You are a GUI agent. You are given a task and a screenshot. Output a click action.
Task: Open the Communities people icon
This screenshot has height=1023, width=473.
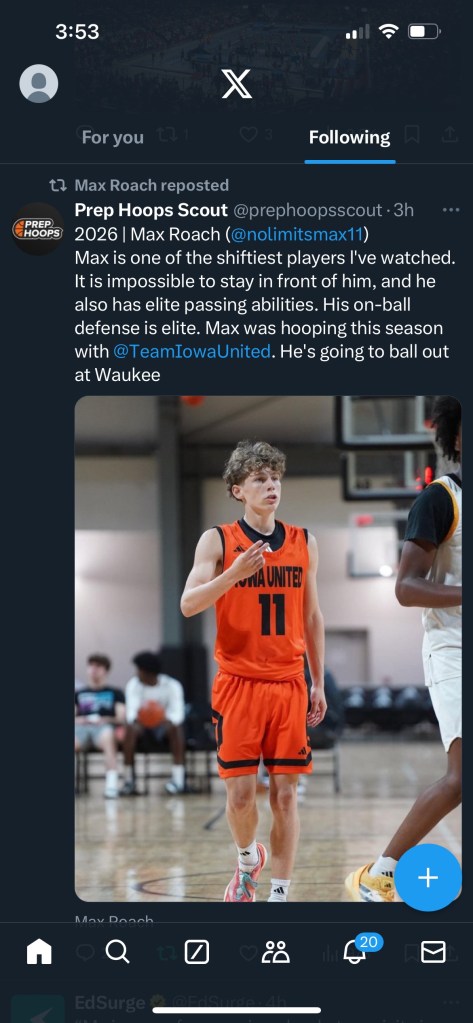pos(275,952)
